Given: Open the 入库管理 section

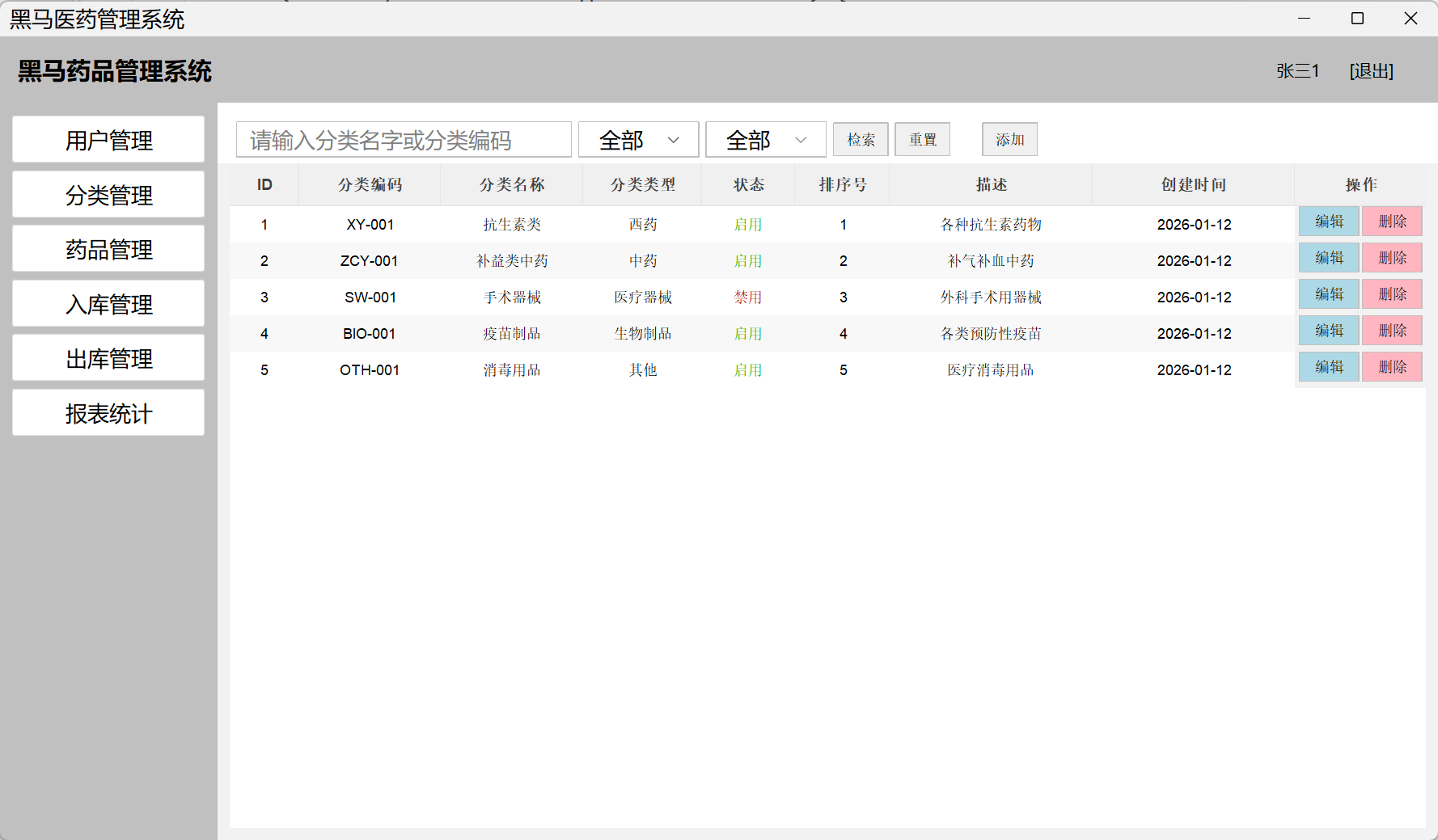Looking at the screenshot, I should click(108, 304).
